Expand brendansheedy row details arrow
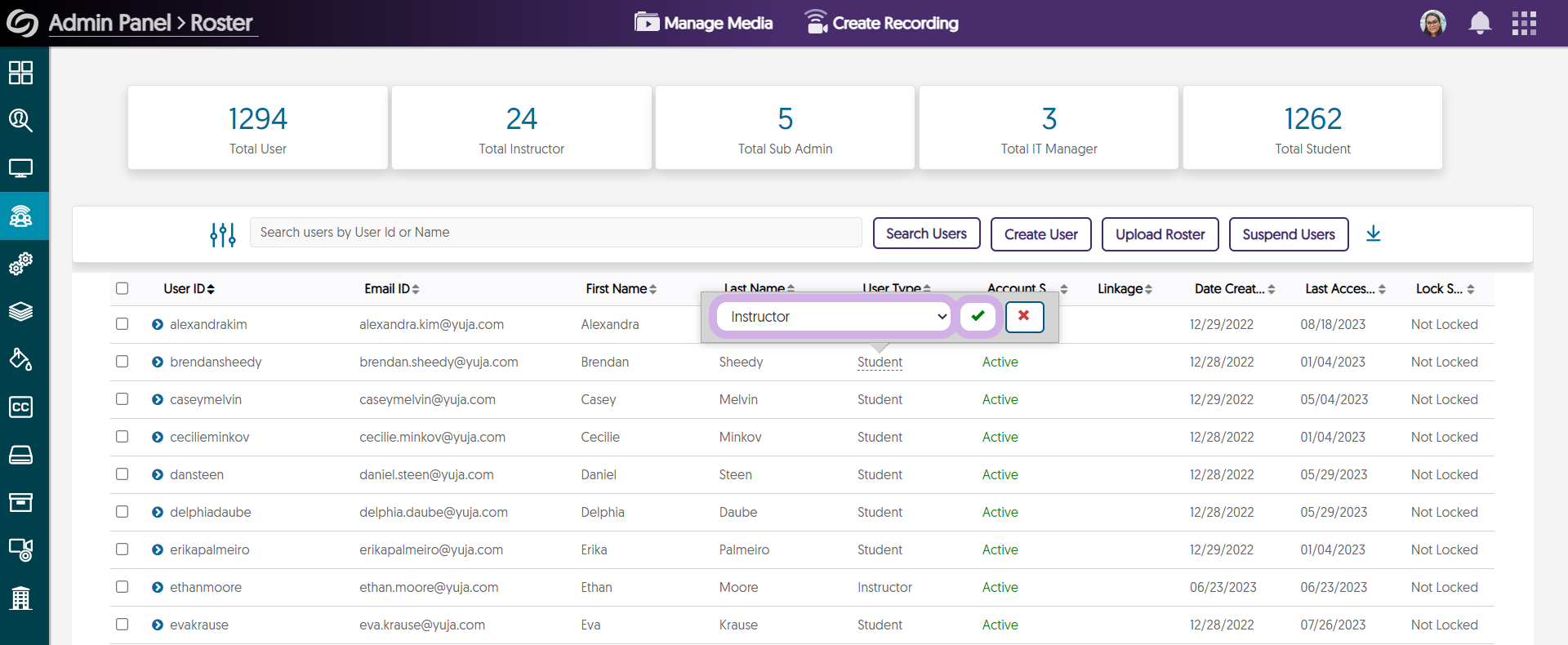Image resolution: width=1568 pixels, height=645 pixels. coord(158,362)
